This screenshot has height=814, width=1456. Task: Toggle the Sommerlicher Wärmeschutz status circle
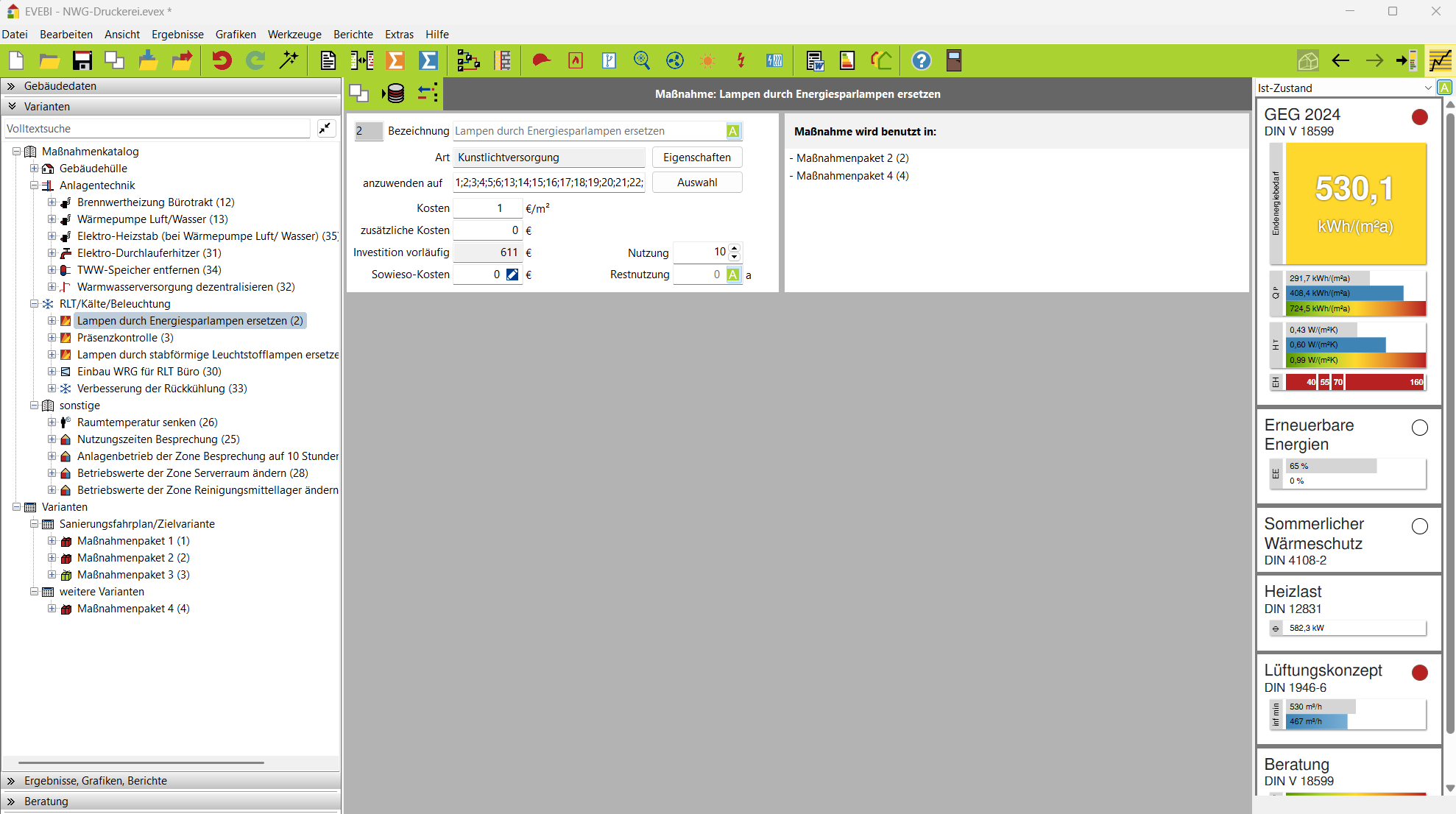1419,526
